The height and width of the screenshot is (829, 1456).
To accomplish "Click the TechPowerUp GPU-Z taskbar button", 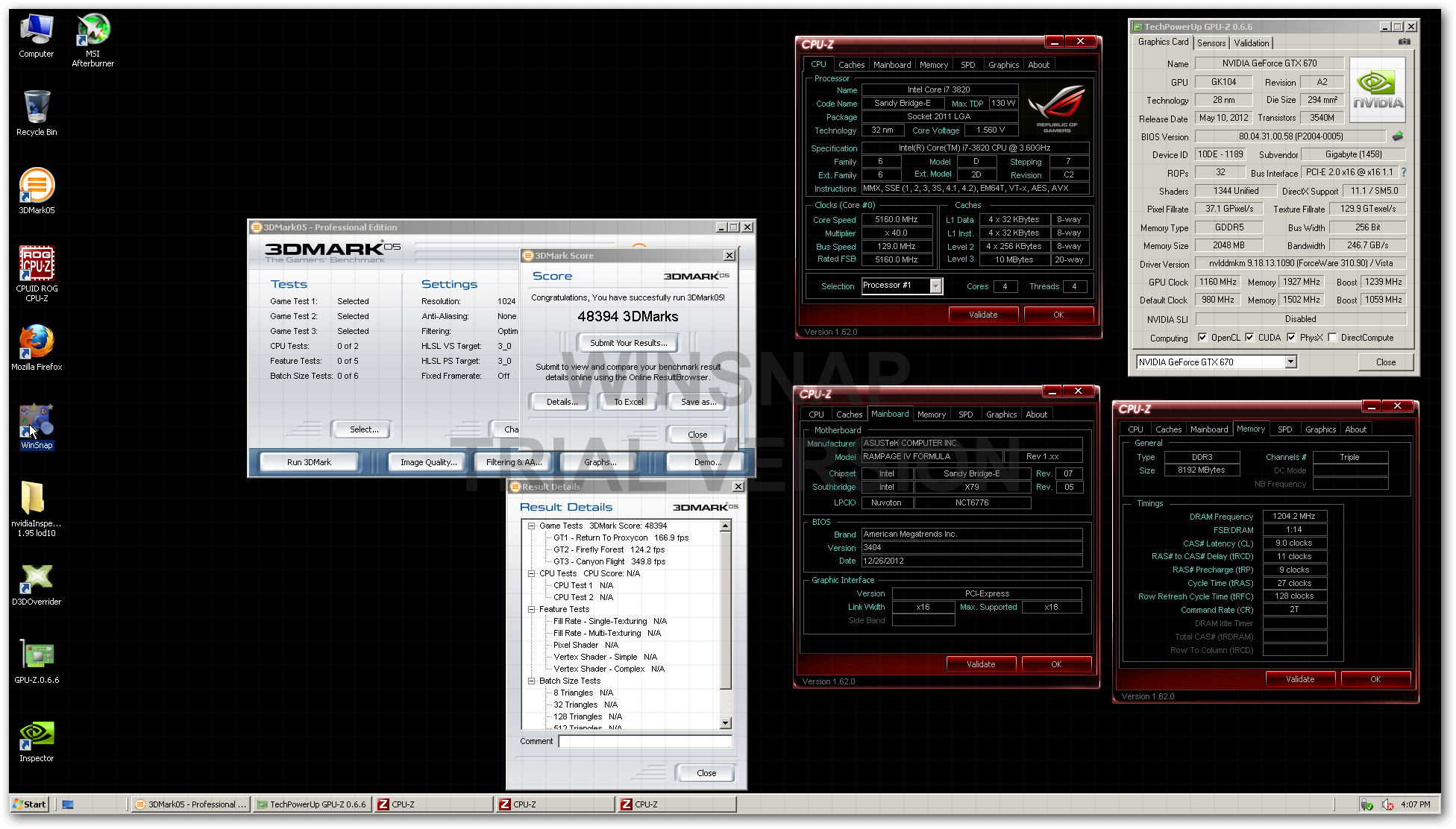I will point(312,804).
